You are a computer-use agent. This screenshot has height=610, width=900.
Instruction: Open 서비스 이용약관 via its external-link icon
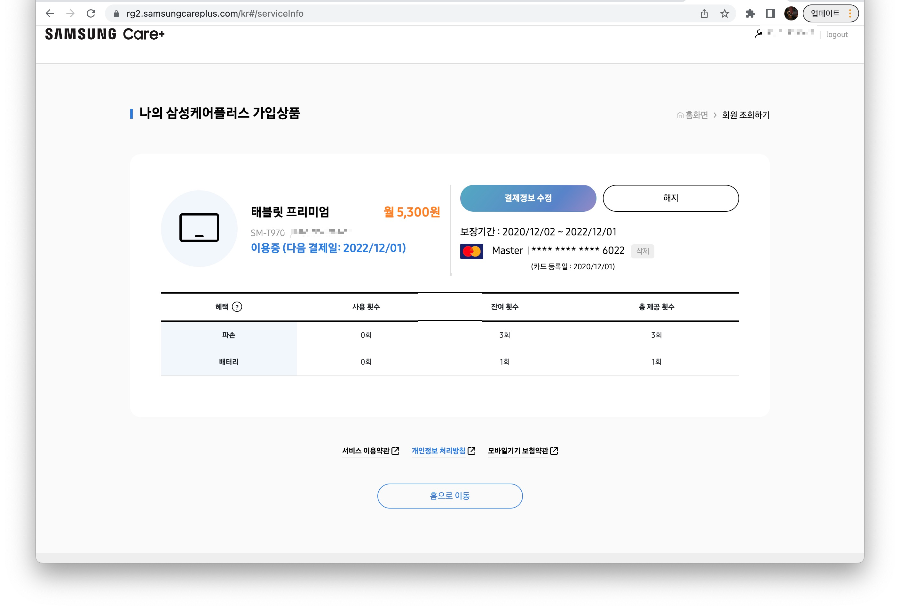click(x=396, y=450)
